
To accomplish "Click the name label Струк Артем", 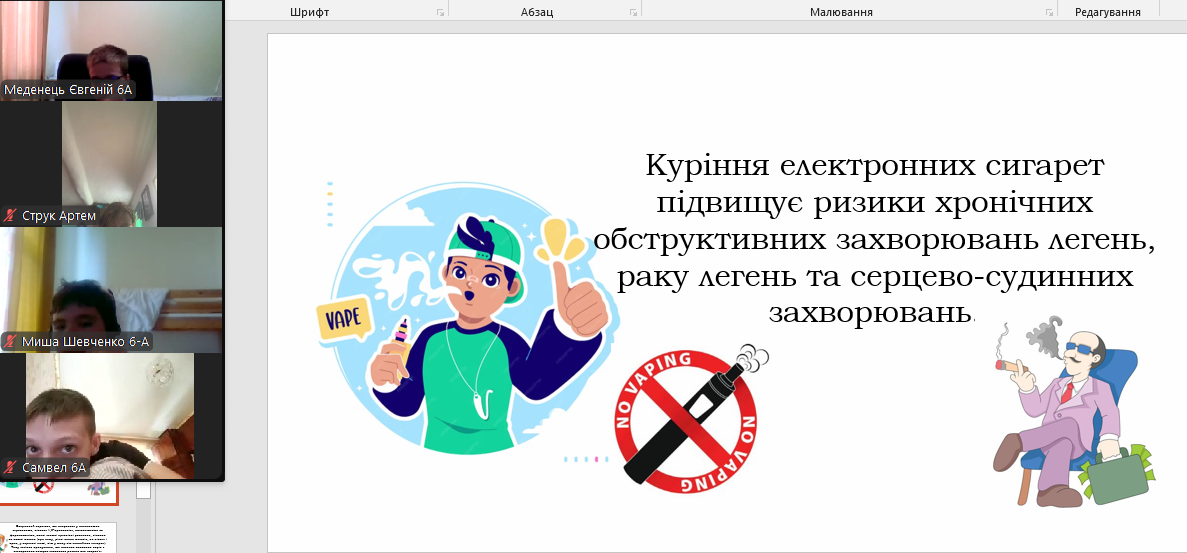I will point(59,216).
